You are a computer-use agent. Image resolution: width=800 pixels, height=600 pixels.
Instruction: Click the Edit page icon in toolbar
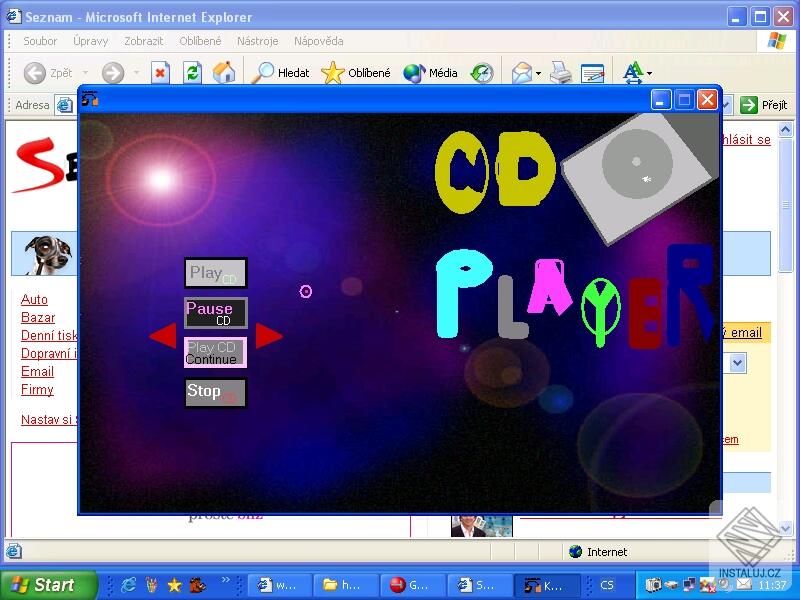[592, 73]
